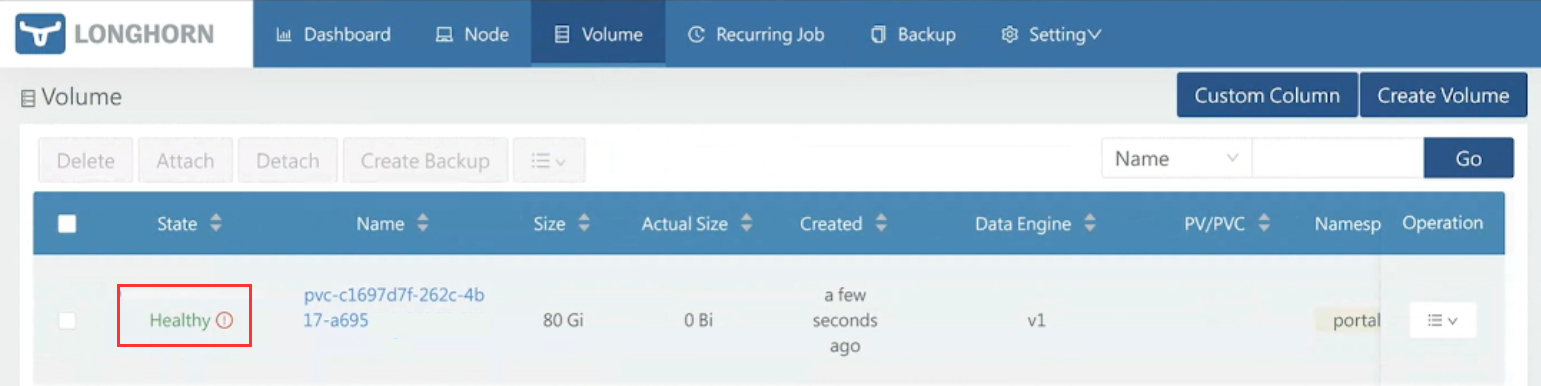Screen dimensions: 1541x386
Task: Open the Recurring Job tab
Action: [756, 34]
